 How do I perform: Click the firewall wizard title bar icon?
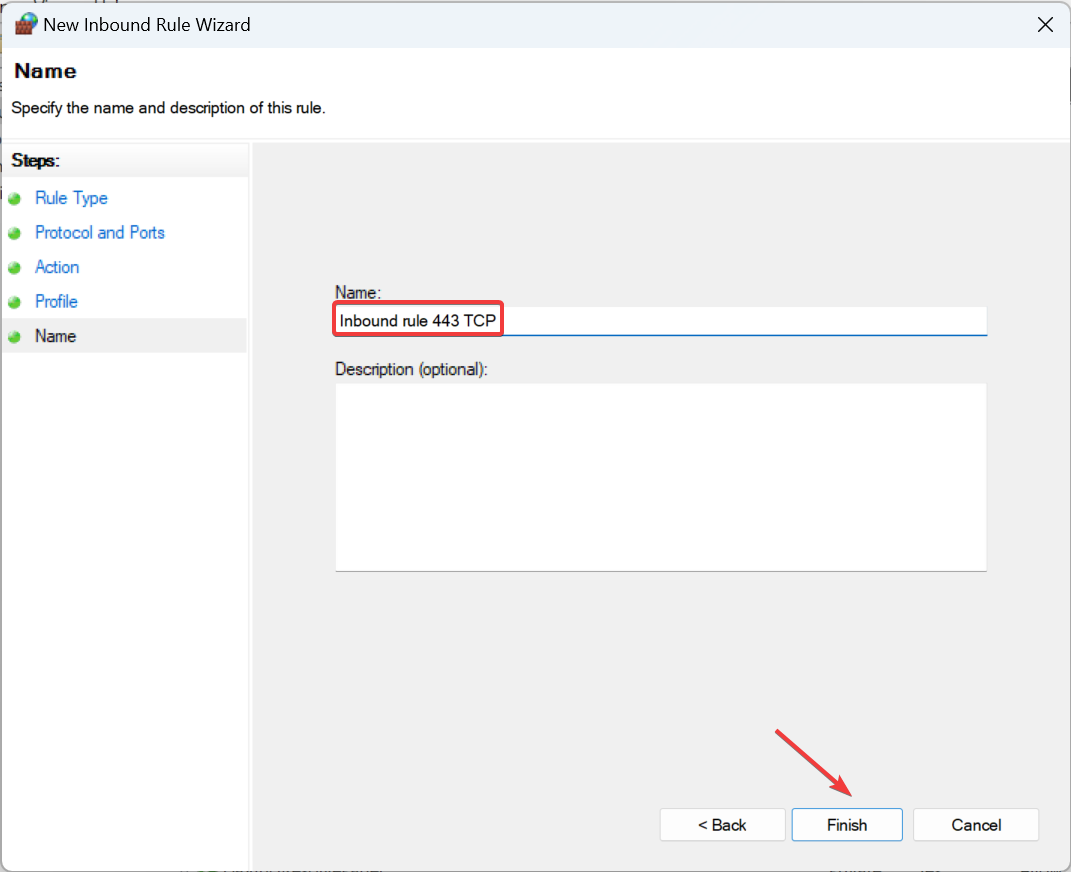click(25, 24)
